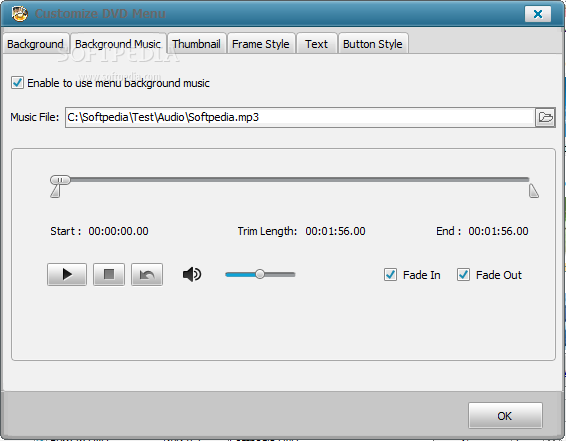Click the Start time value 00:00:00.00

118,231
